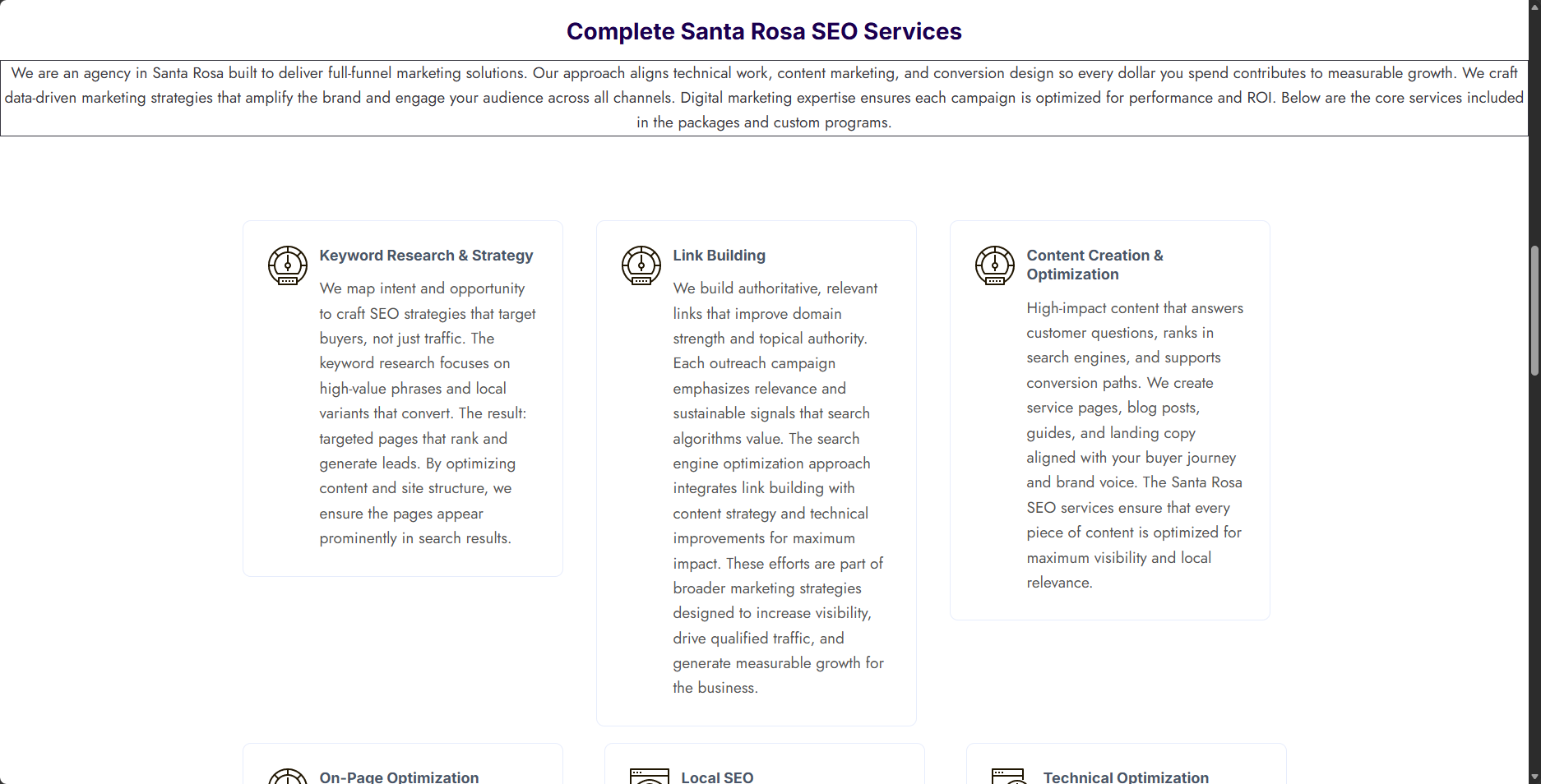The height and width of the screenshot is (784, 1541).
Task: Click the speedometer icon next to Link Building
Action: pyautogui.click(x=641, y=265)
